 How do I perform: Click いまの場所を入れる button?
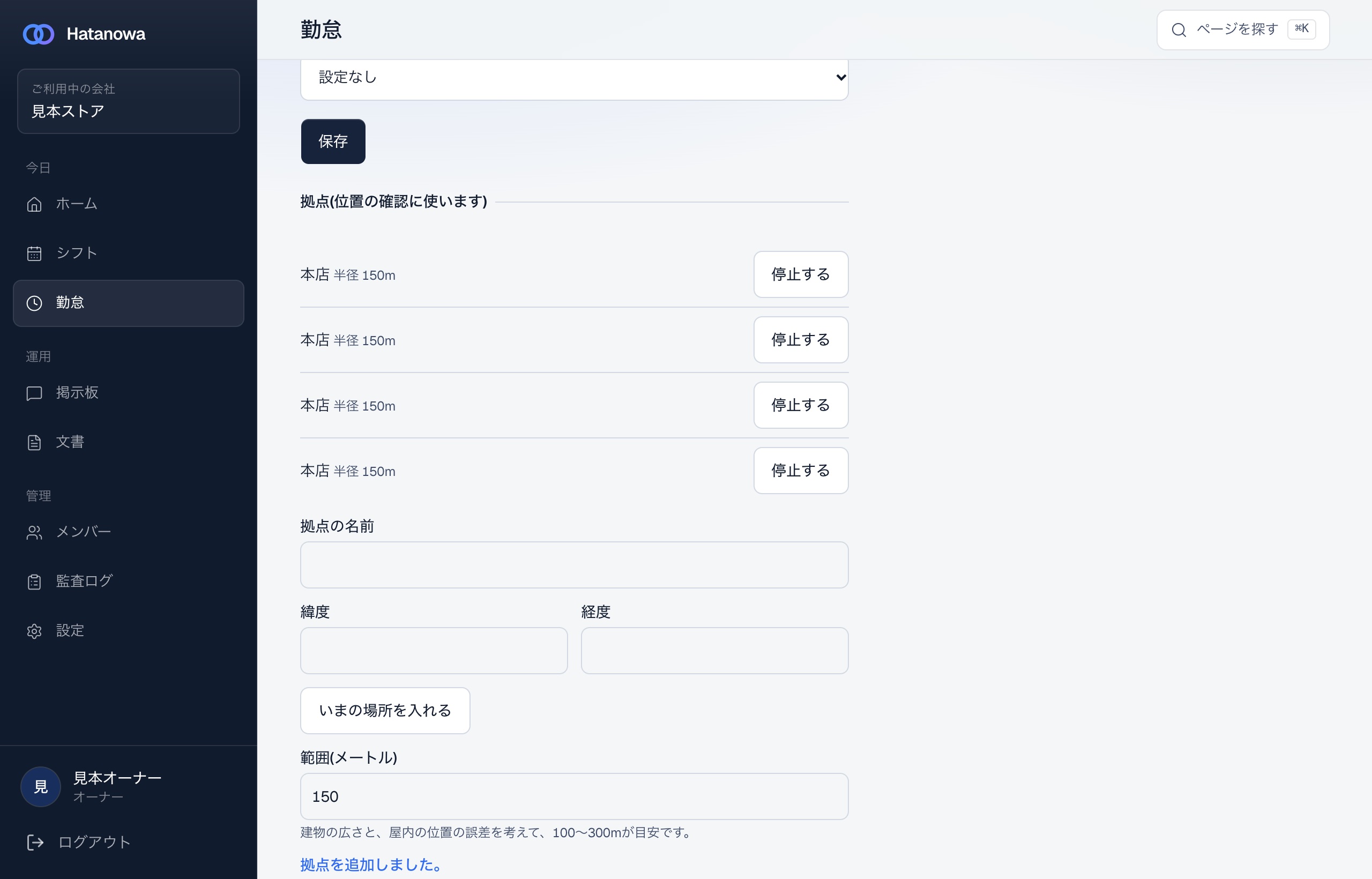[x=385, y=711]
